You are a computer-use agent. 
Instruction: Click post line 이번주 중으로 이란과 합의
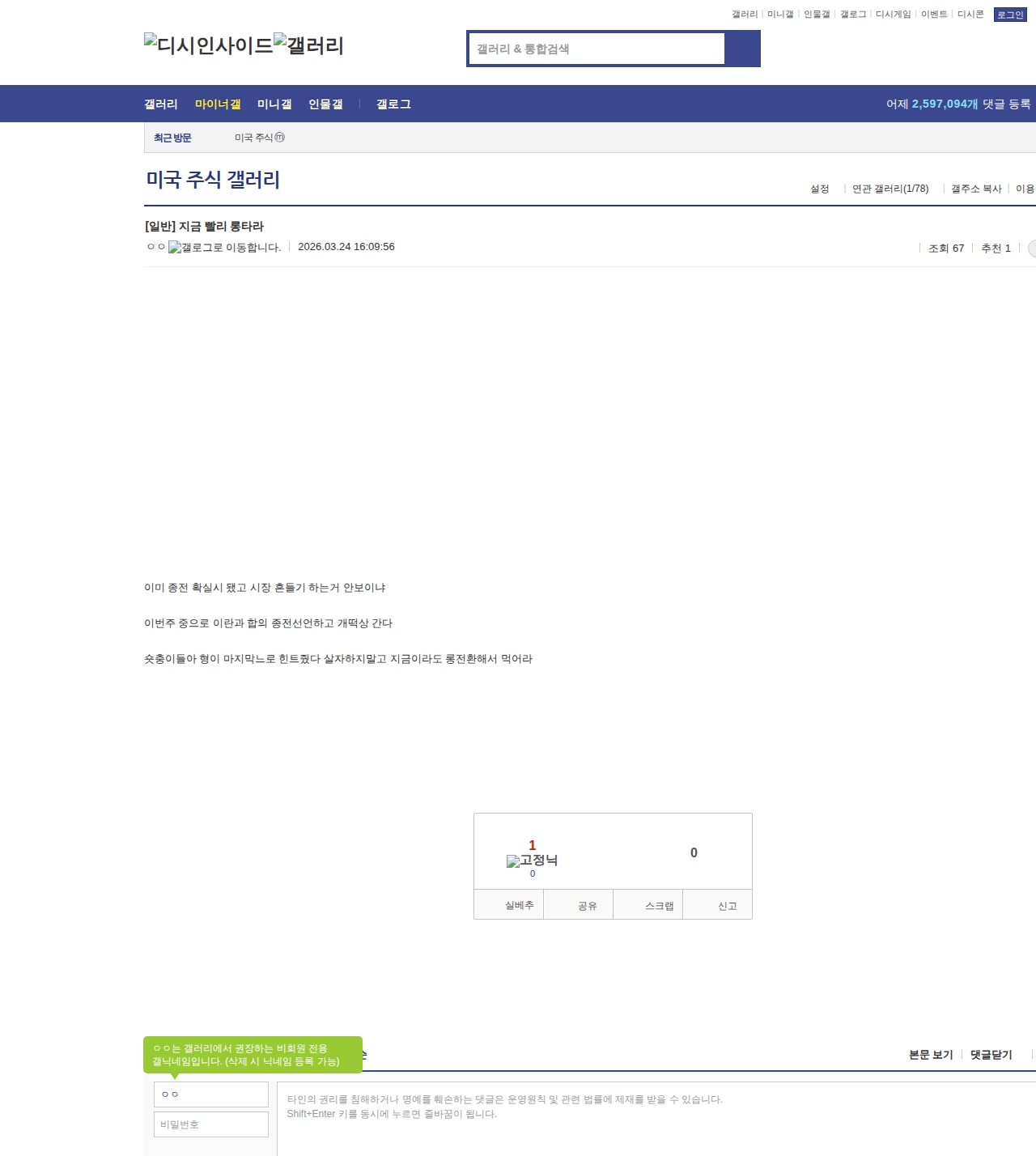pyautogui.click(x=268, y=623)
